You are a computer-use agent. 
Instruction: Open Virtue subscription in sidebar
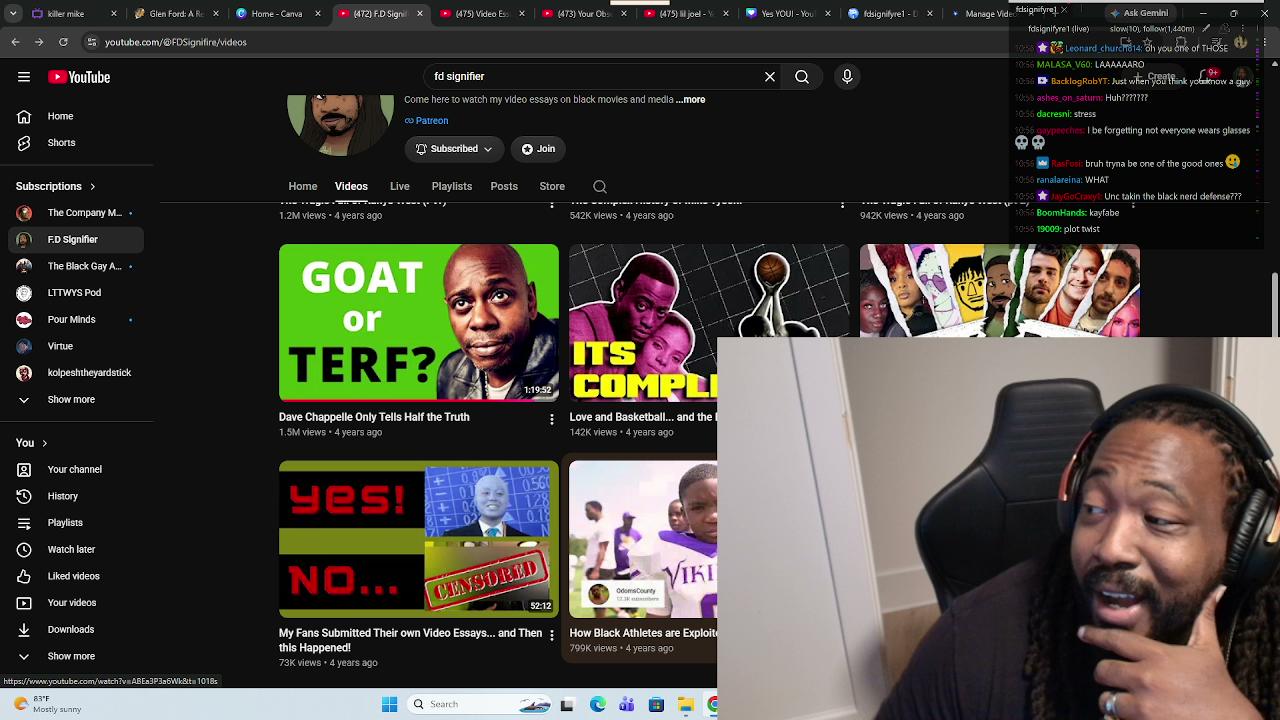(76, 347)
